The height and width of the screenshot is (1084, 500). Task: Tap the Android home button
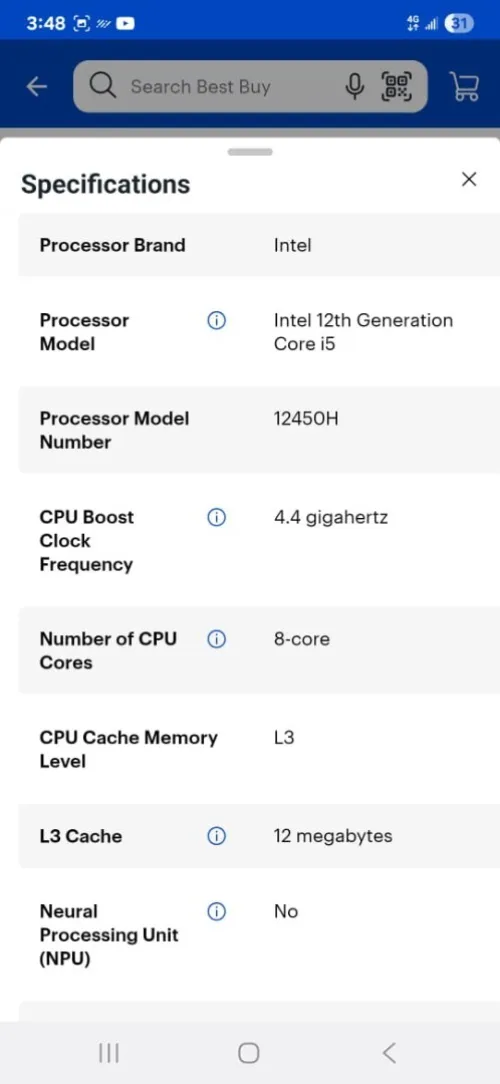[249, 1053]
